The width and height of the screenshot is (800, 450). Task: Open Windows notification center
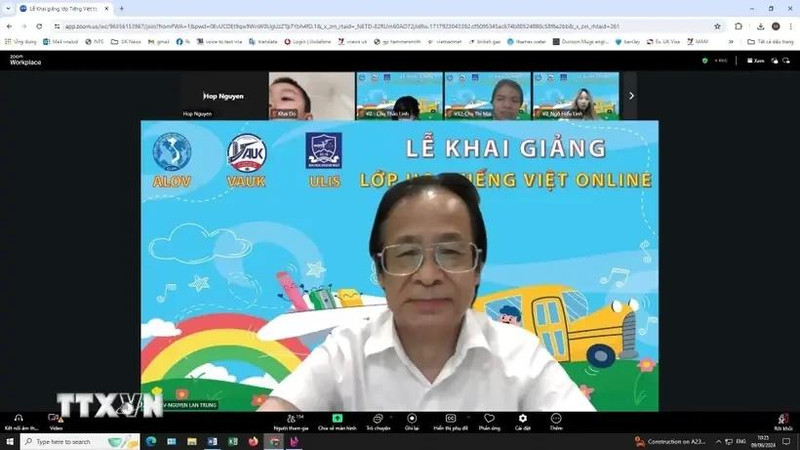(x=786, y=442)
